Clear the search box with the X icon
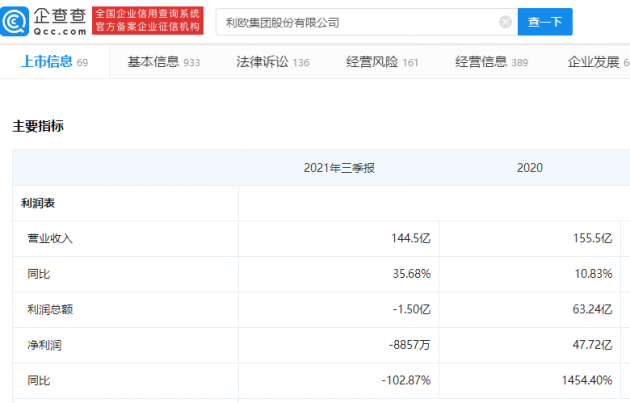630x403 pixels. tap(505, 22)
